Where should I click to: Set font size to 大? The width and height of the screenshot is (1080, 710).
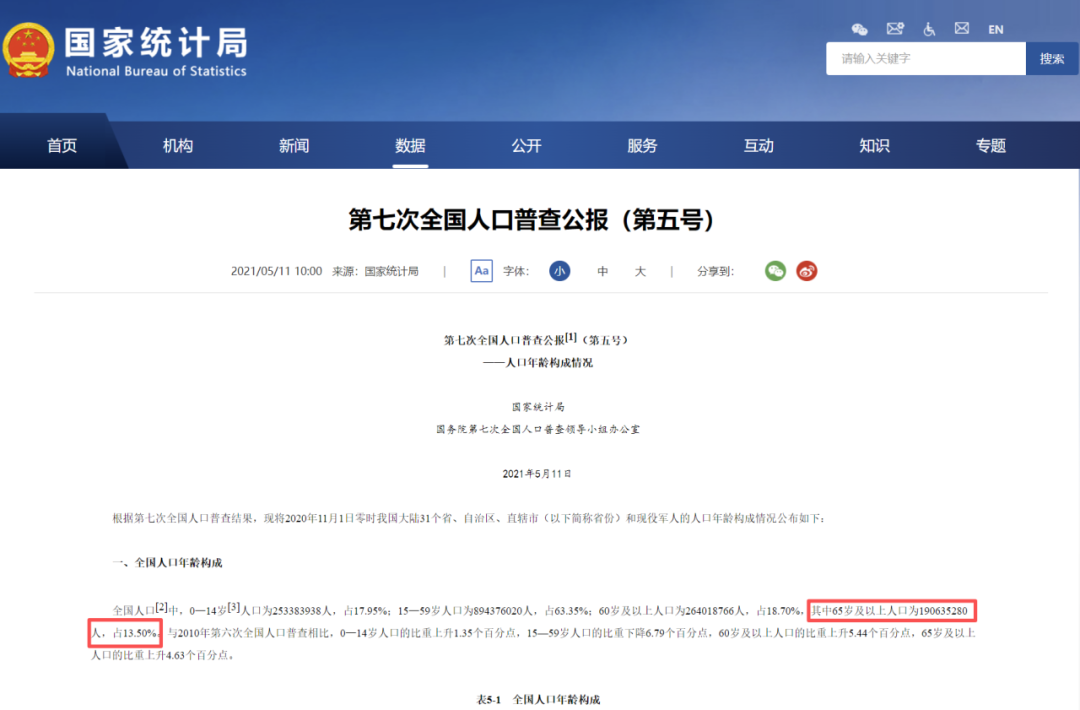(x=640, y=271)
